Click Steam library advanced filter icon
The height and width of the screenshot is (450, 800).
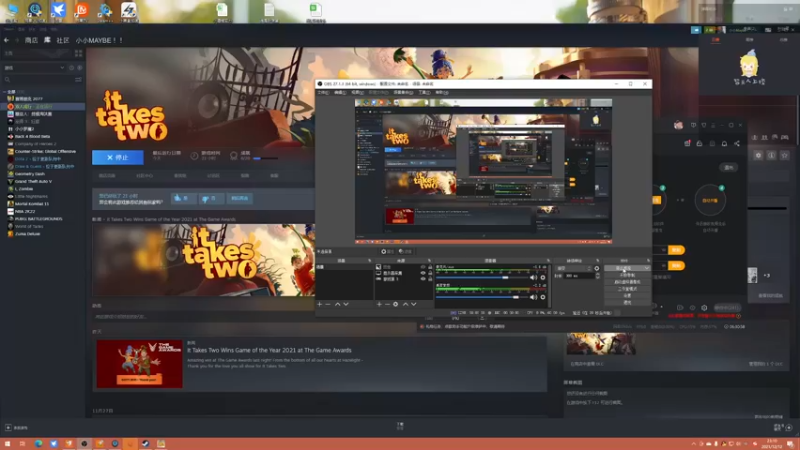[78, 80]
